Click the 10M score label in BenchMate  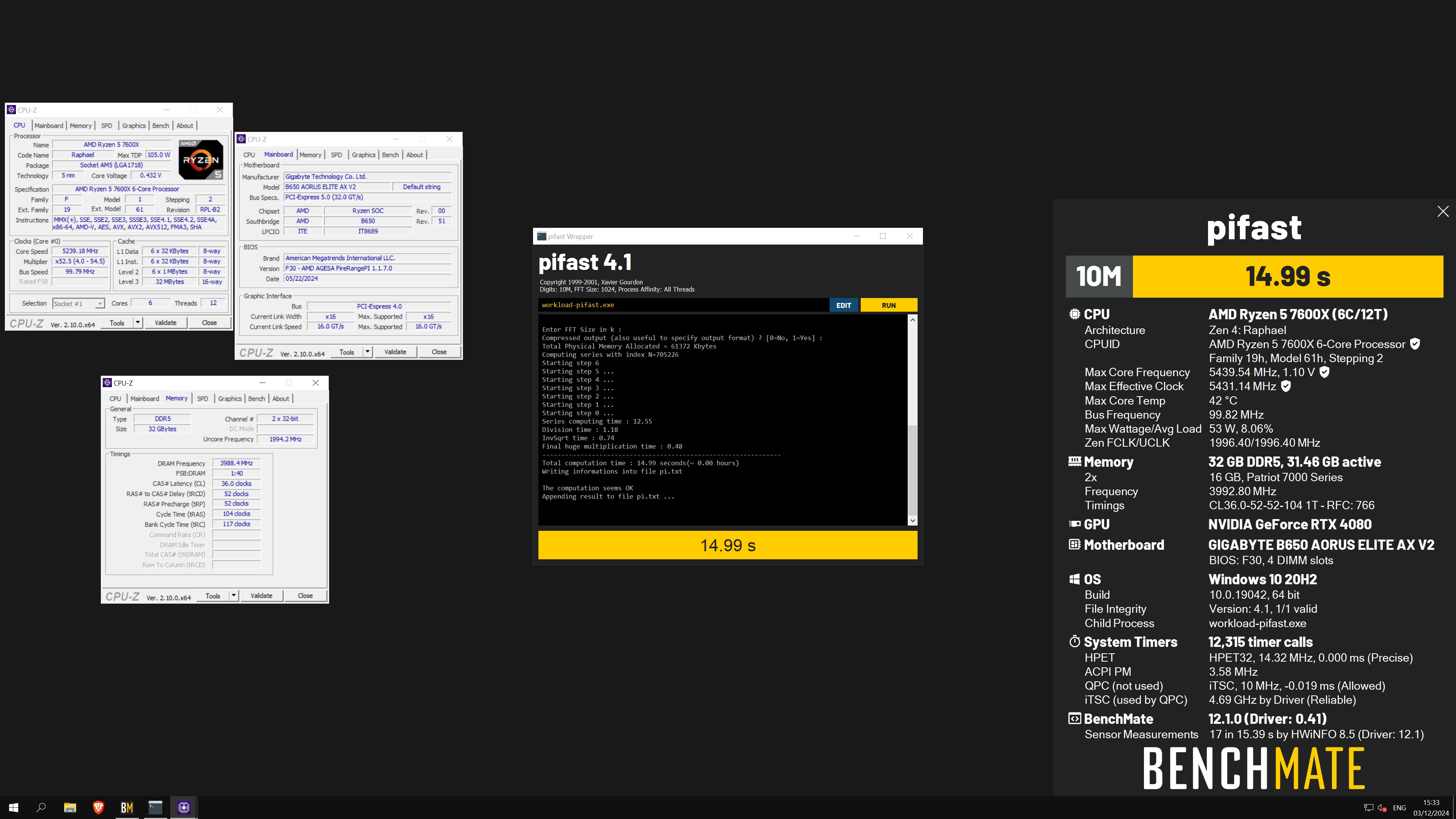[1099, 276]
